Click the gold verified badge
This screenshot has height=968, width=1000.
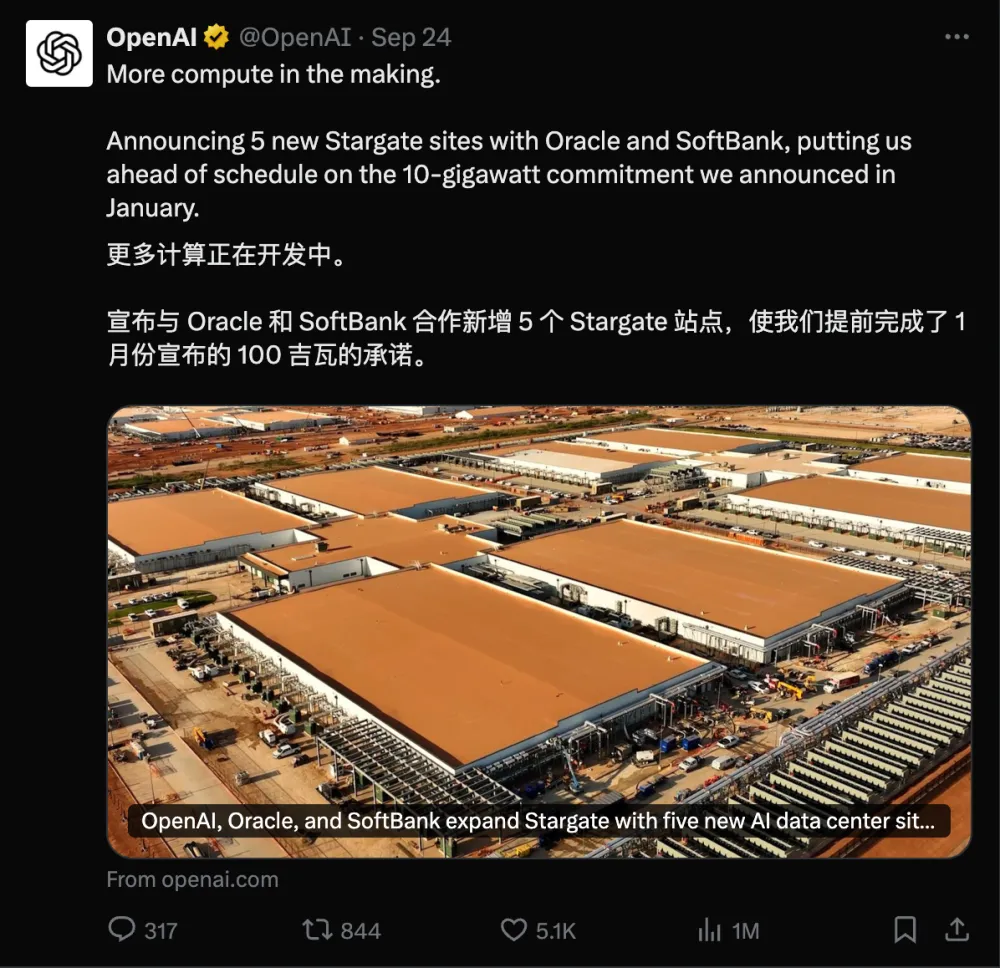click(217, 38)
